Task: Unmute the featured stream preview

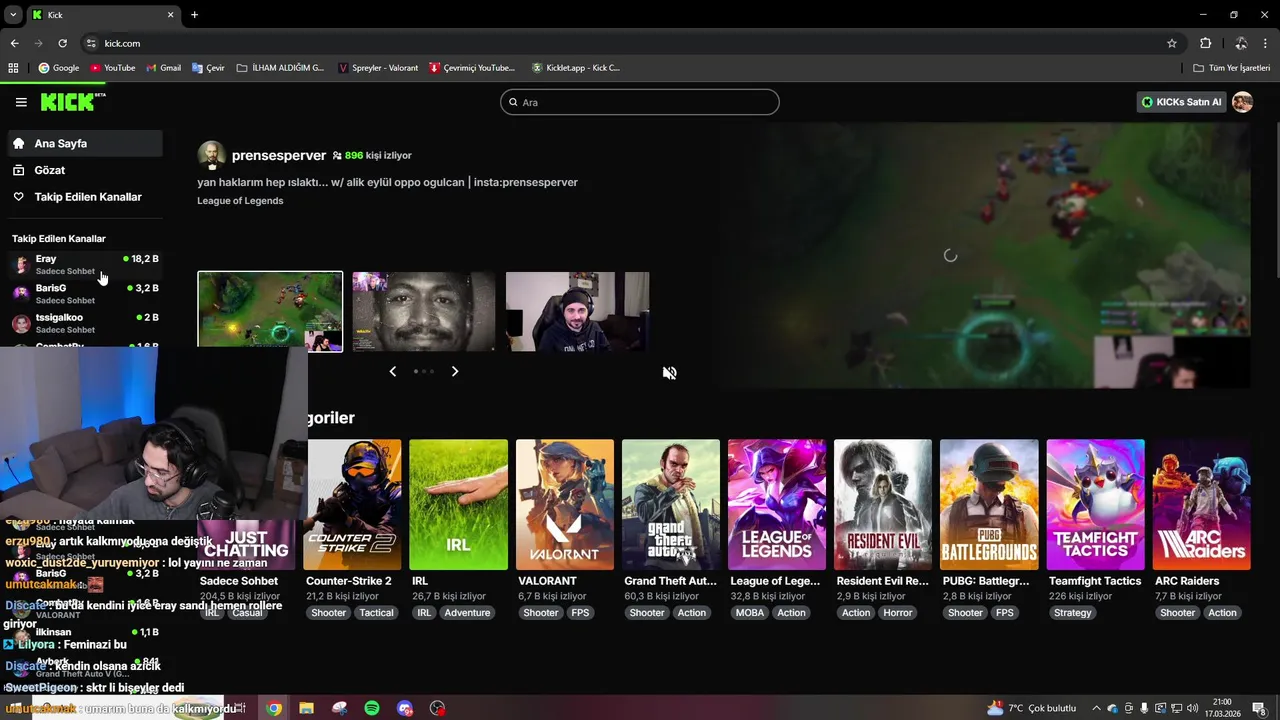Action: 670,373
